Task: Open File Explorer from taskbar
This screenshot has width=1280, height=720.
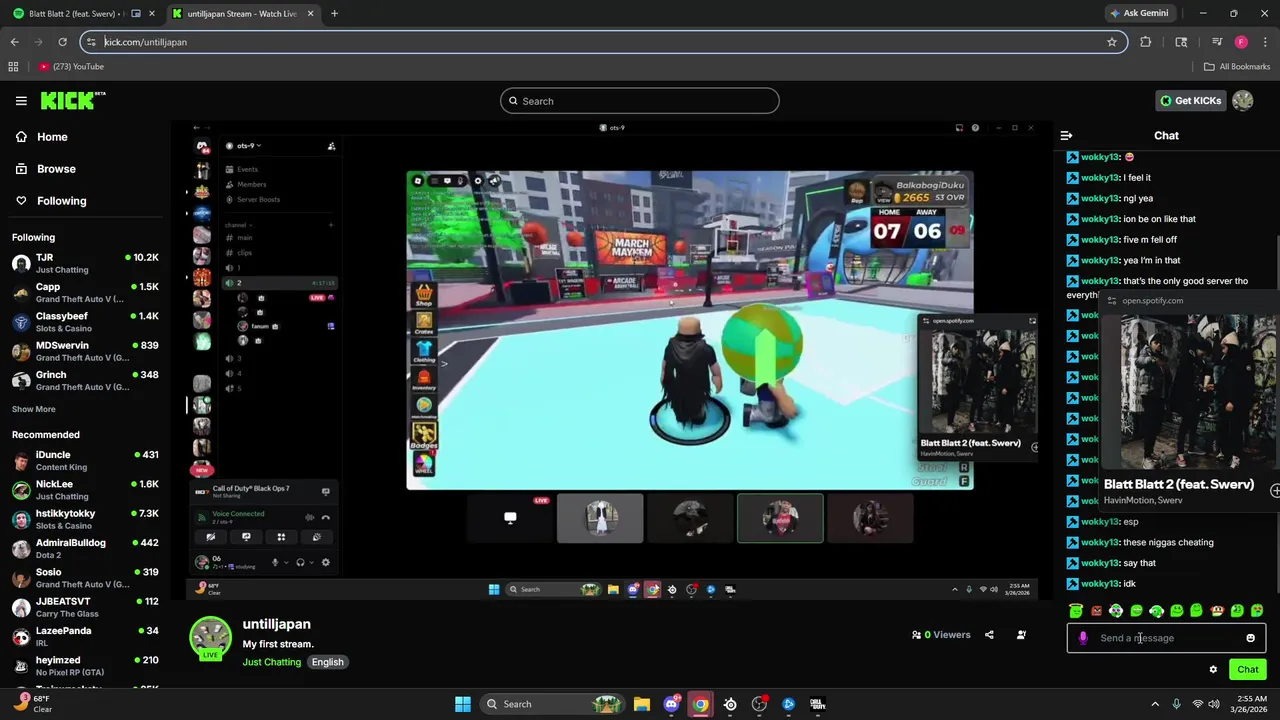Action: point(642,704)
